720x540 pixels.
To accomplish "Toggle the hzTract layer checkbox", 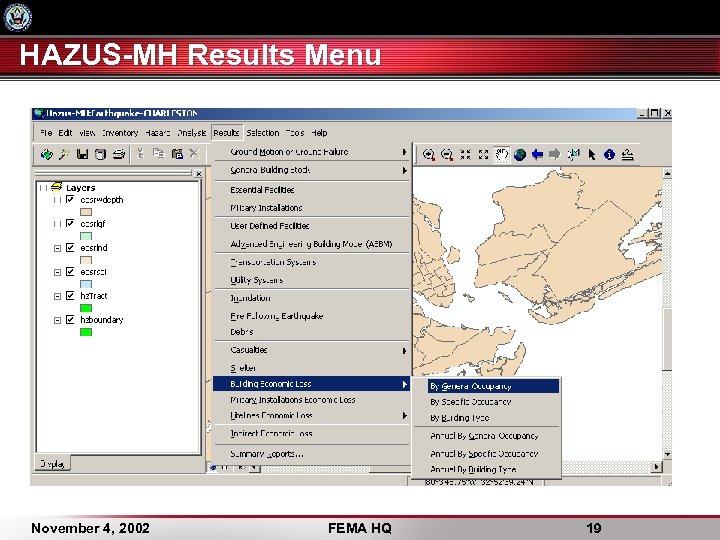I will point(70,295).
